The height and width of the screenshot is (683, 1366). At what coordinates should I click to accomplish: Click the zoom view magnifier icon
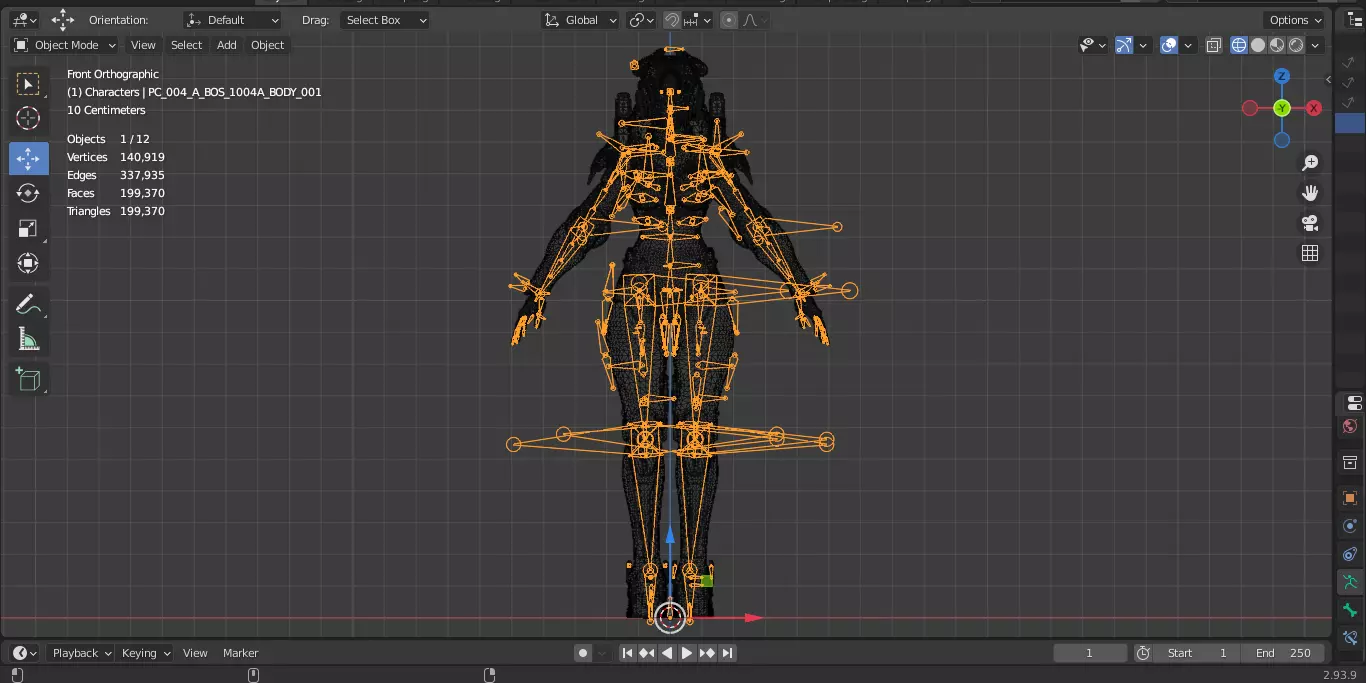pyautogui.click(x=1310, y=163)
